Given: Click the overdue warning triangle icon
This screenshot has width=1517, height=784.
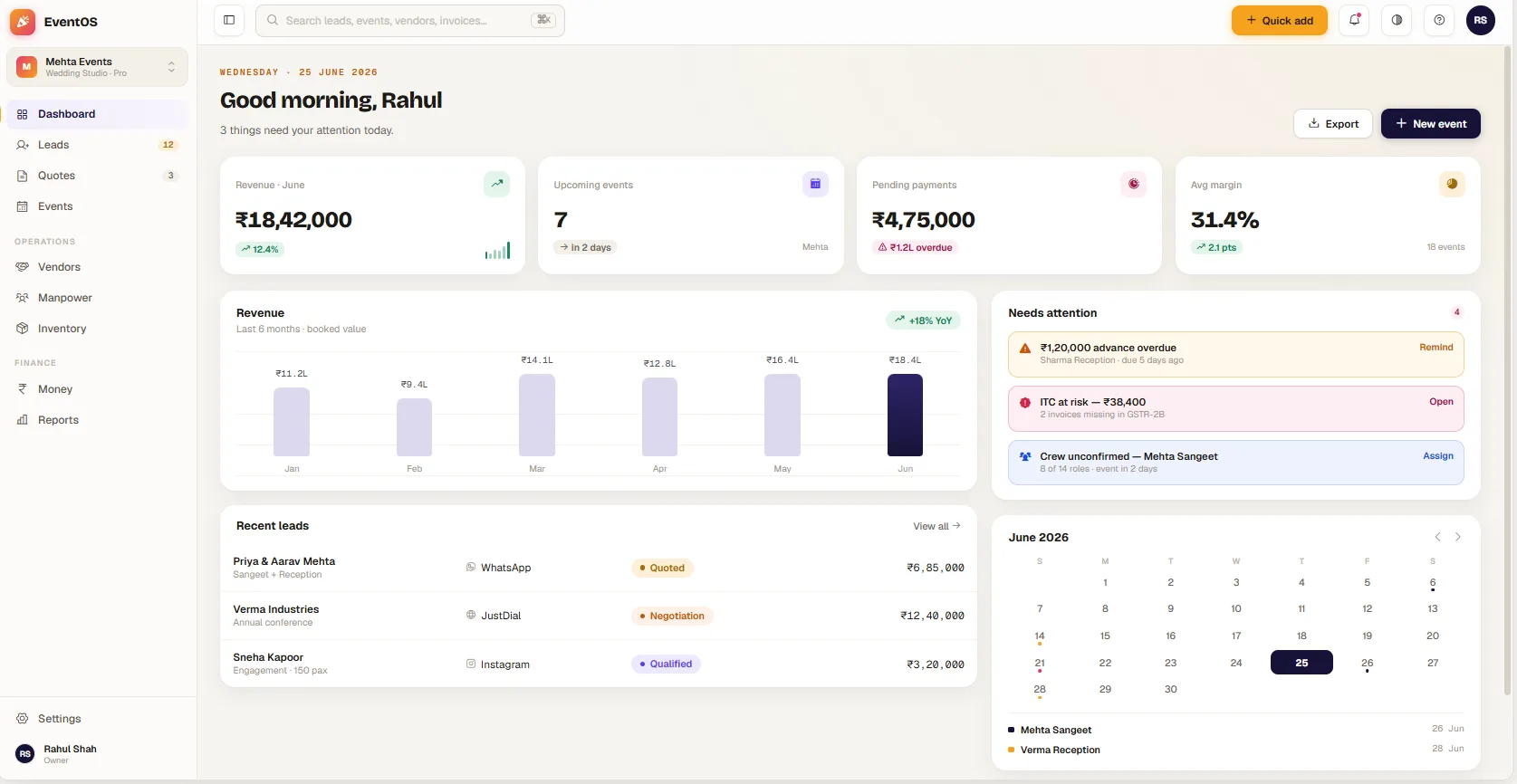Looking at the screenshot, I should click(x=1025, y=349).
